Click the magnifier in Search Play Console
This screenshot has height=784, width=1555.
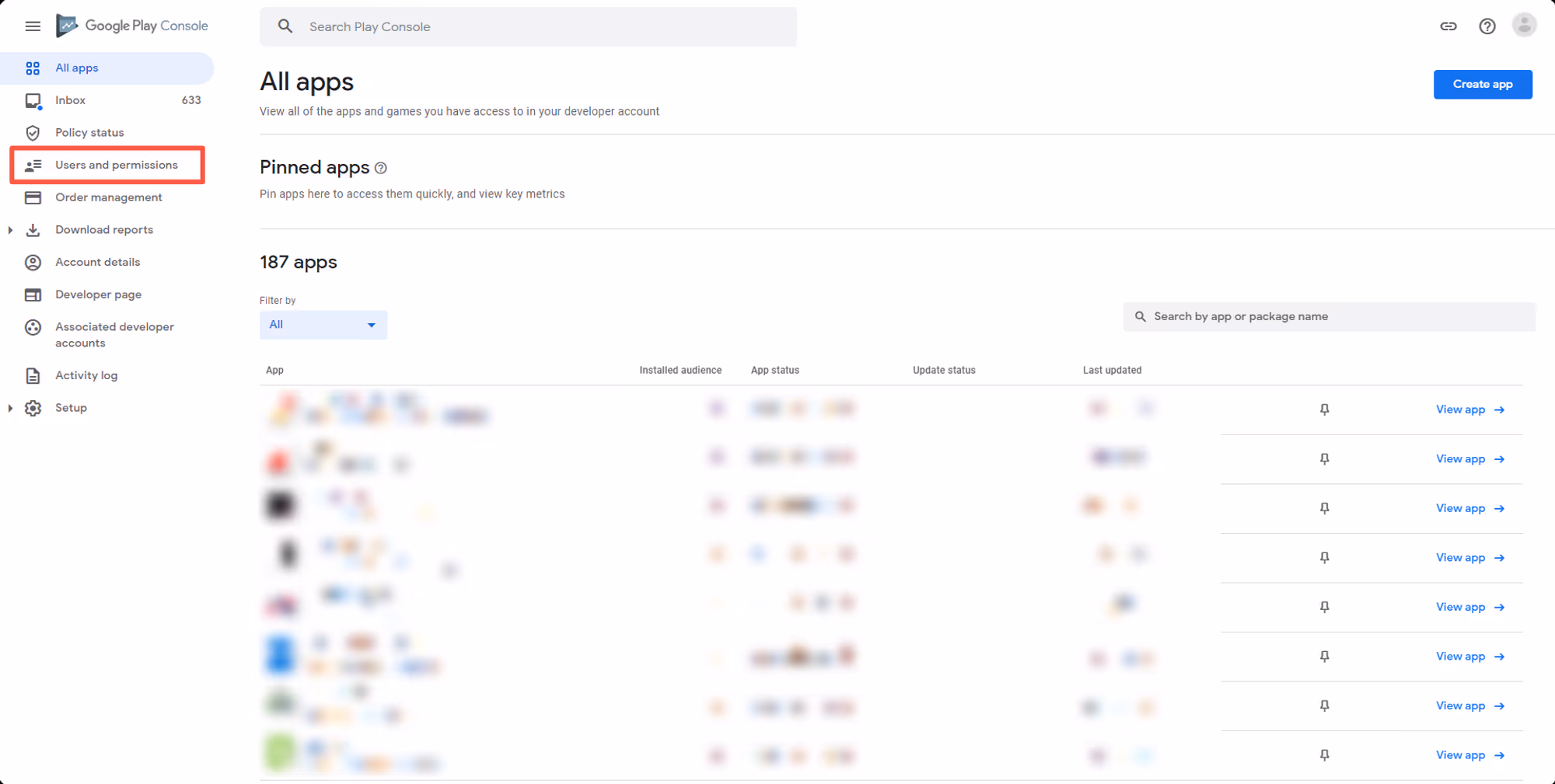[285, 26]
